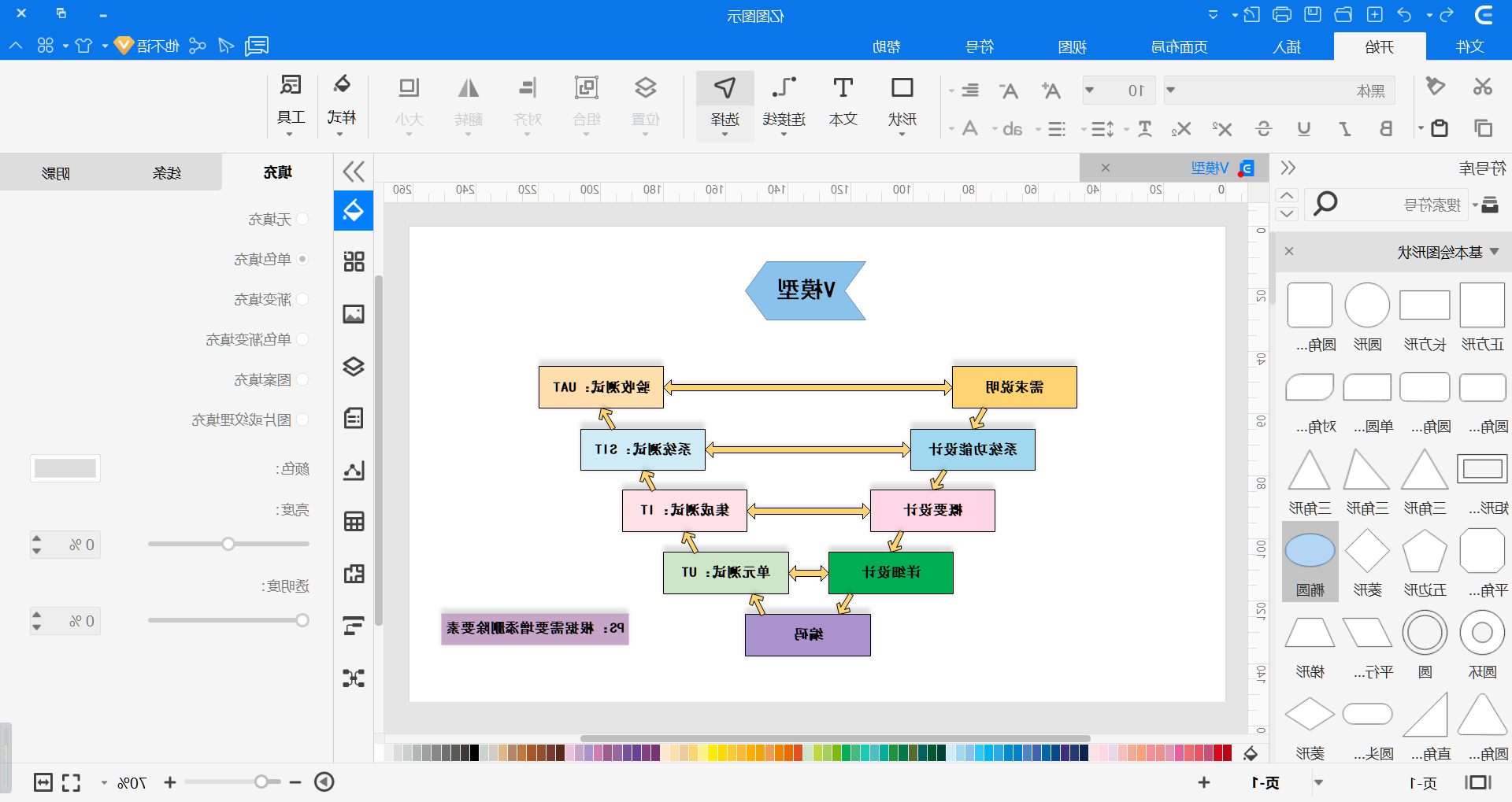Open the 样式 style gallery
1512x802 pixels.
coord(341,105)
